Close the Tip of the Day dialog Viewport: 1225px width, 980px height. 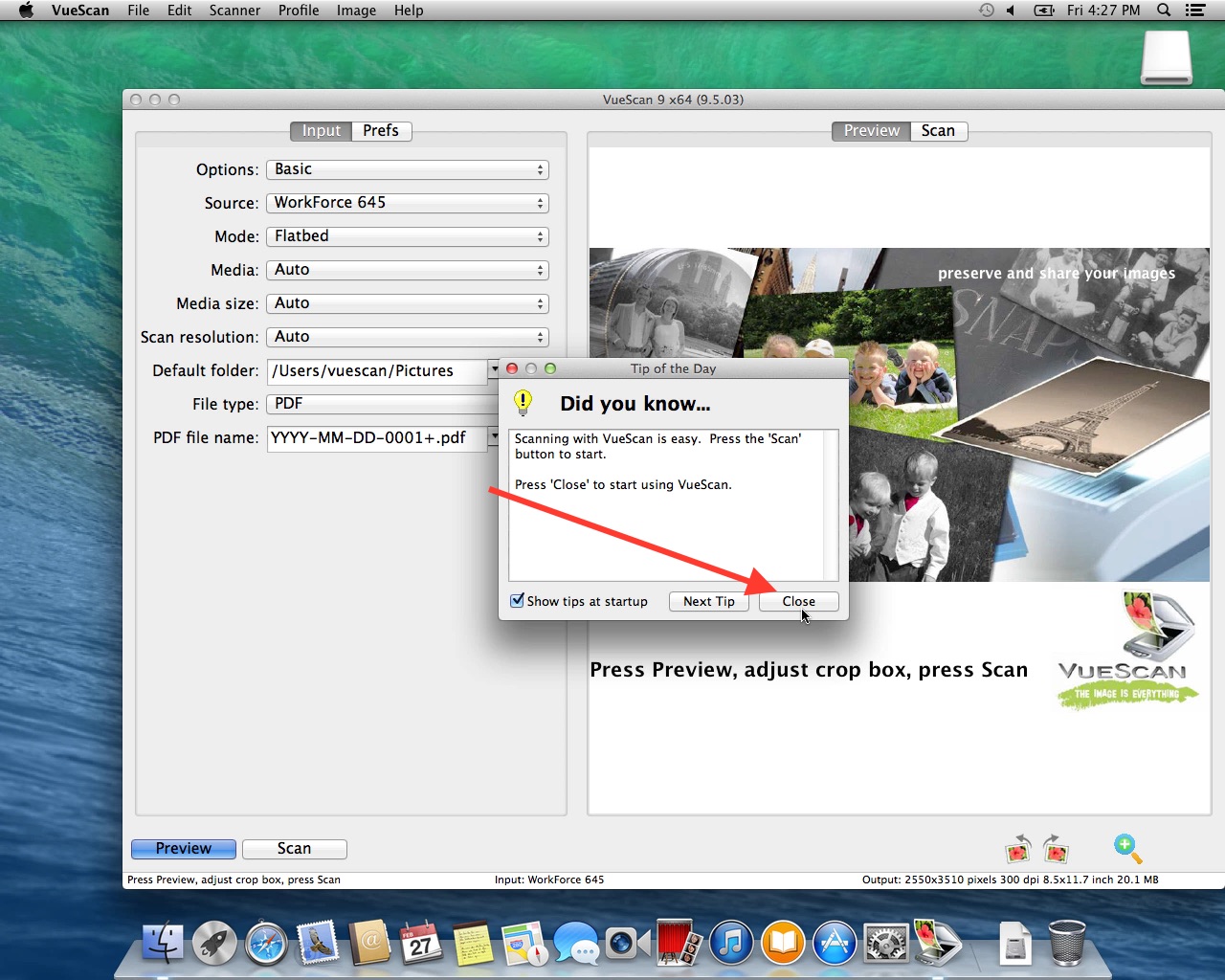click(798, 601)
